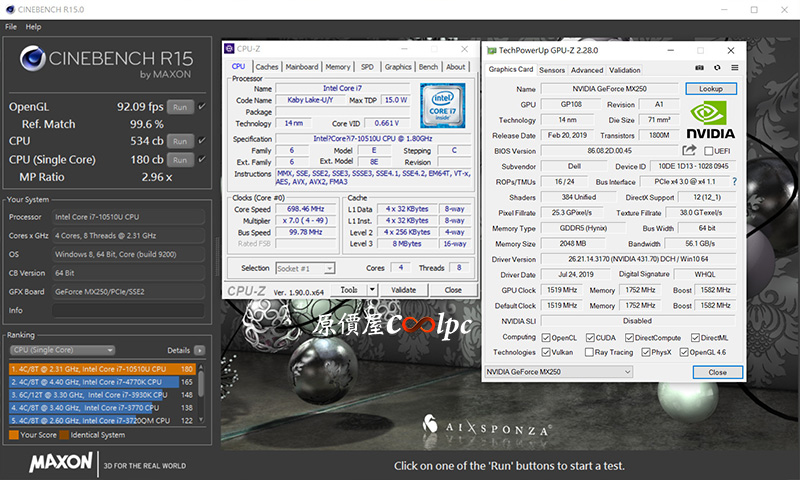This screenshot has width=800, height=480.
Task: Switch to the Validation tab in GPU-Z
Action: coord(624,70)
